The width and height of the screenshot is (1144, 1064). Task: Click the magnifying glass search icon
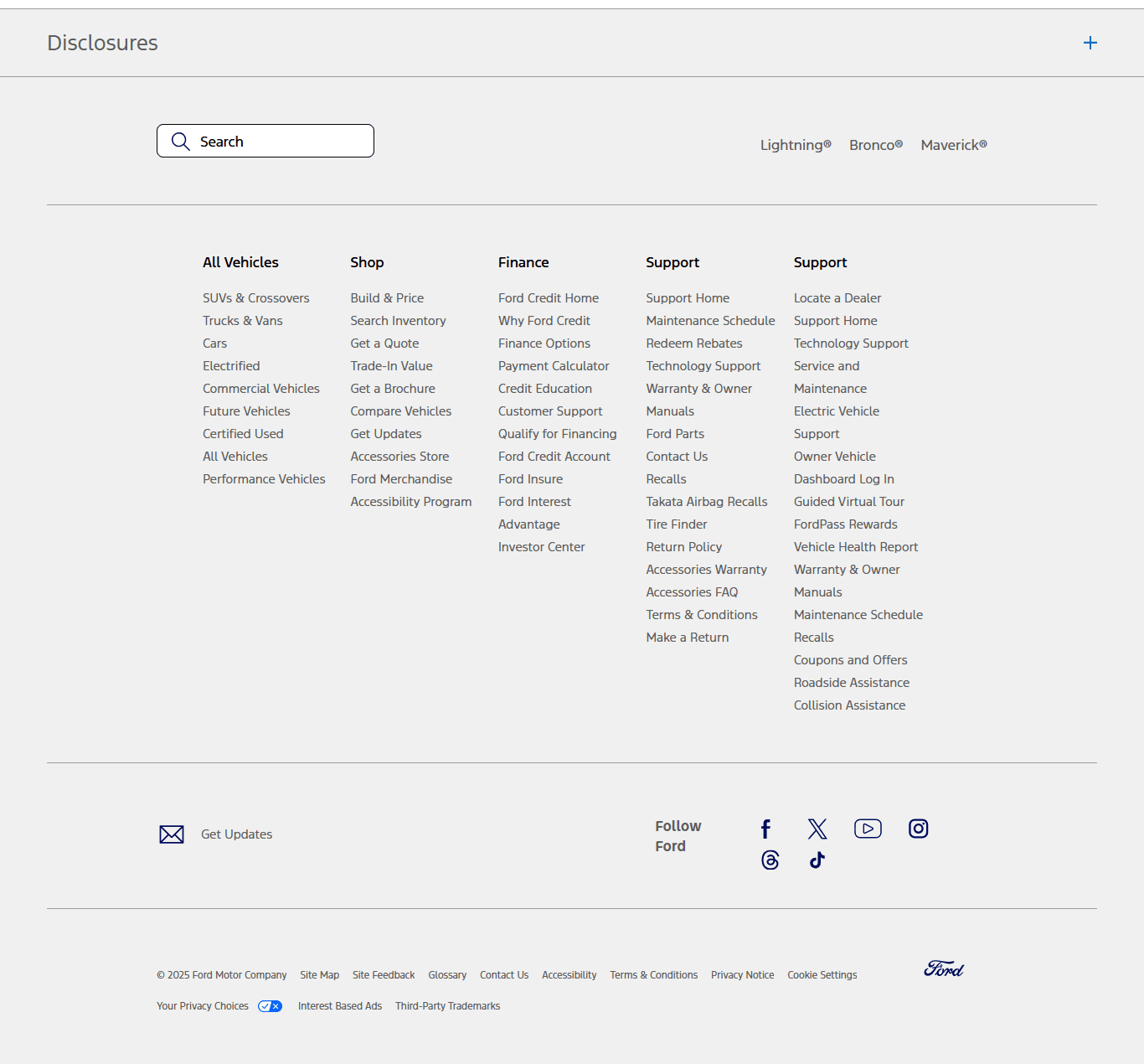click(180, 142)
